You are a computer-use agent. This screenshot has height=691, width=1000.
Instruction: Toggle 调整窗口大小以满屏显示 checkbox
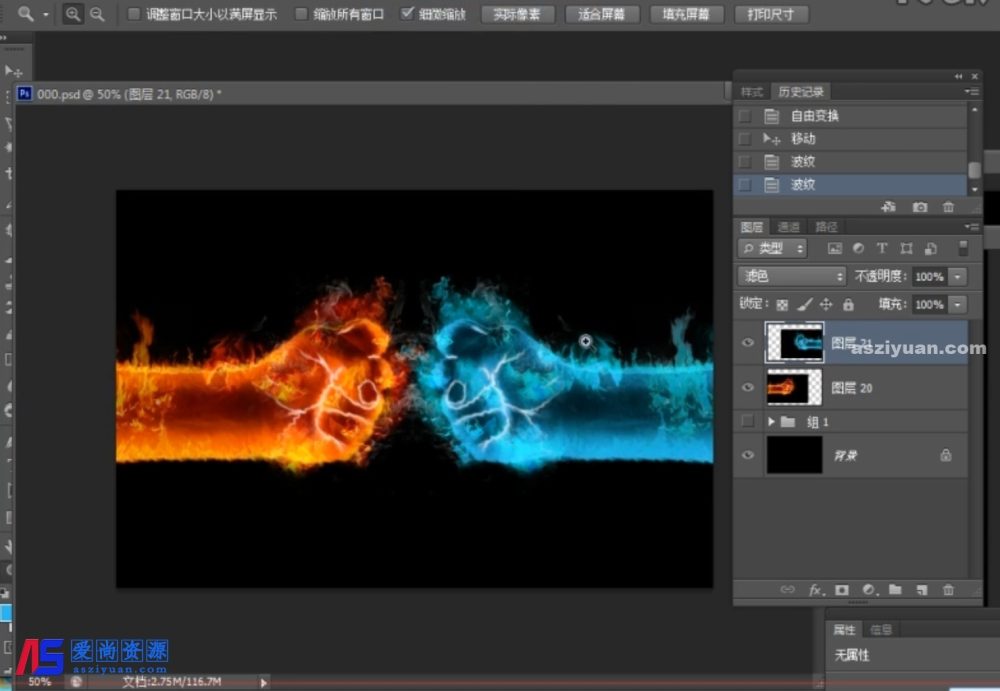pos(133,13)
